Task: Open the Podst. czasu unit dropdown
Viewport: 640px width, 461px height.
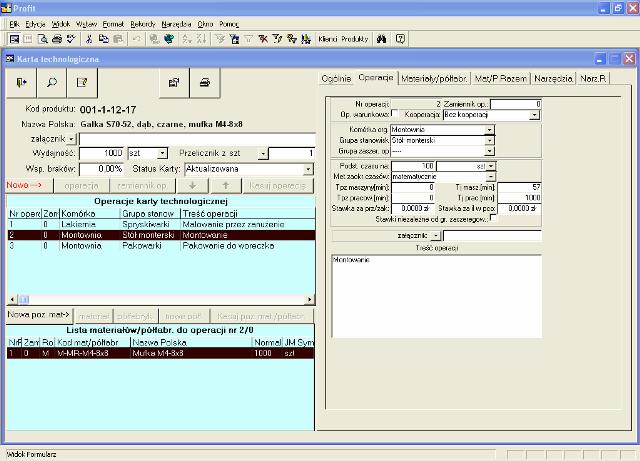Action: (x=491, y=166)
